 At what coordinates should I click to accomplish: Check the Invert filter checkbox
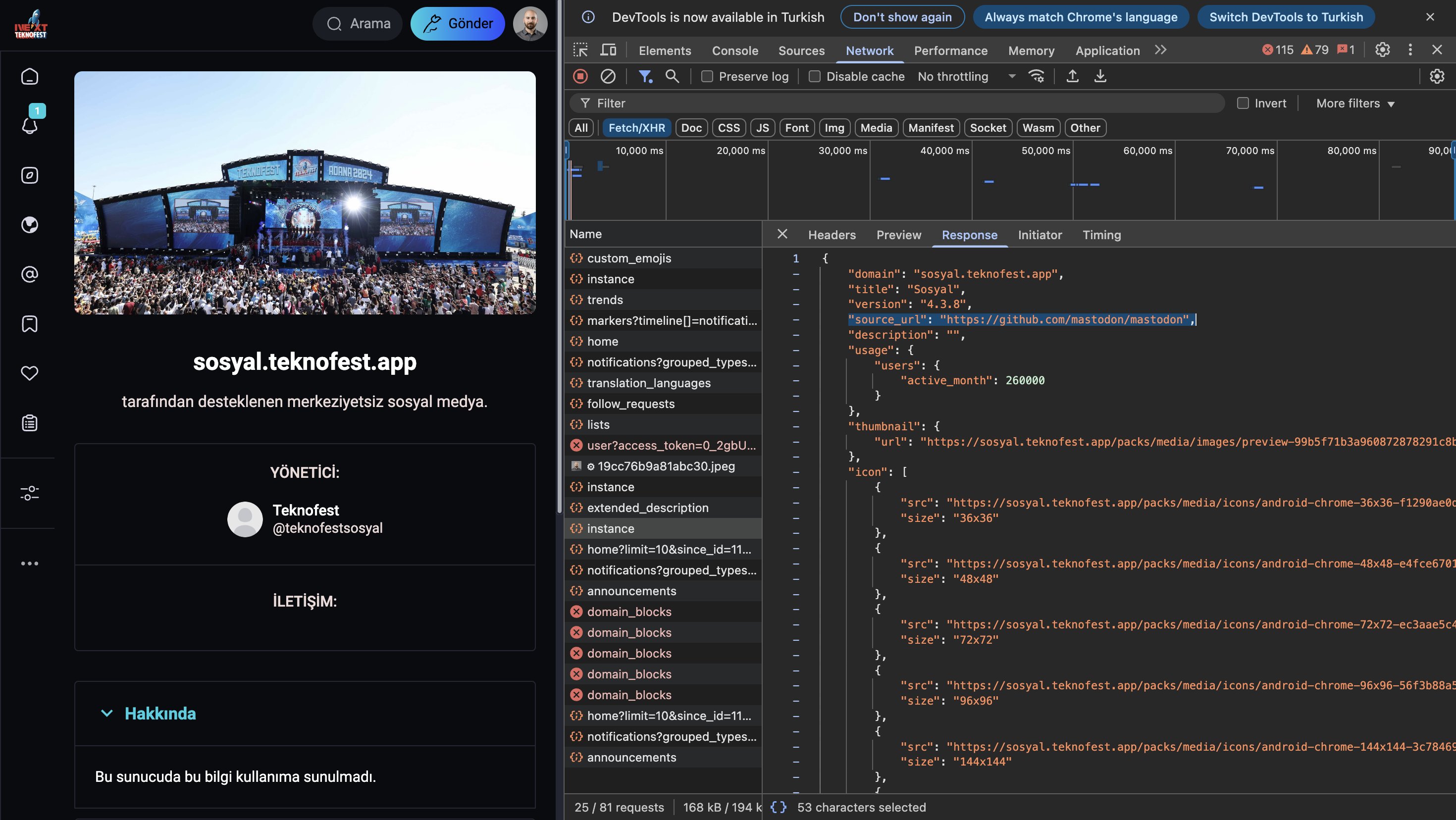[x=1243, y=103]
